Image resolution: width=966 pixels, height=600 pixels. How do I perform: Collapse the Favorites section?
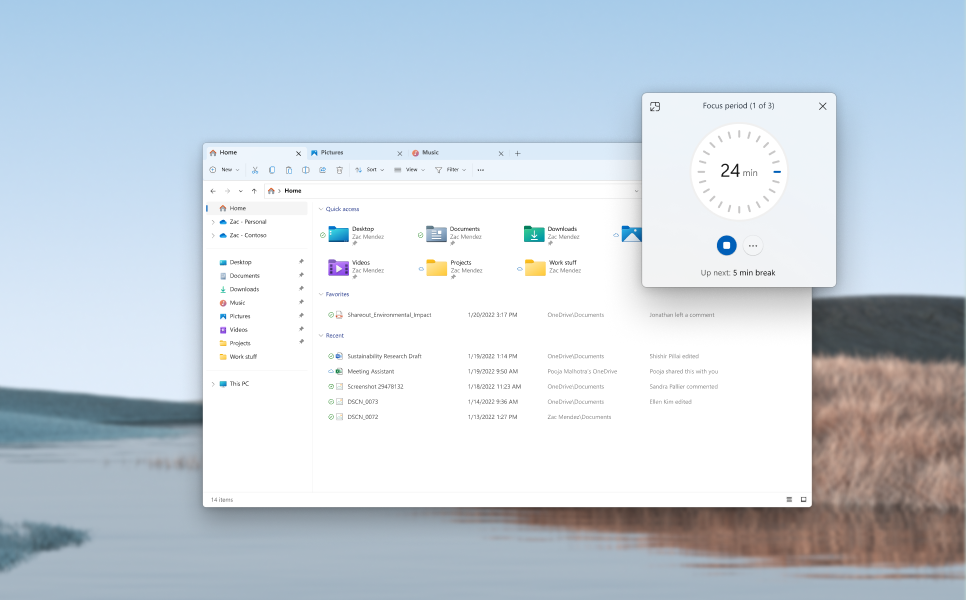pyautogui.click(x=320, y=294)
